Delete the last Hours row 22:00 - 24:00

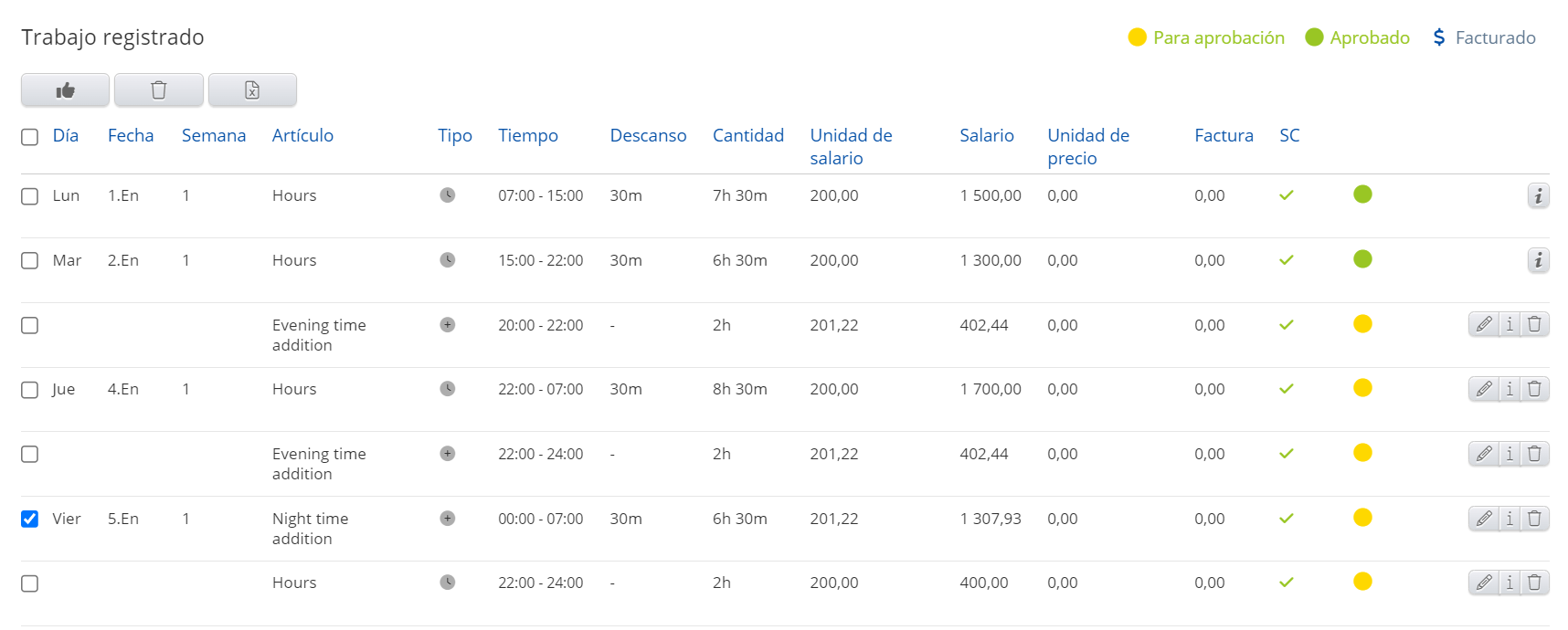click(1535, 583)
